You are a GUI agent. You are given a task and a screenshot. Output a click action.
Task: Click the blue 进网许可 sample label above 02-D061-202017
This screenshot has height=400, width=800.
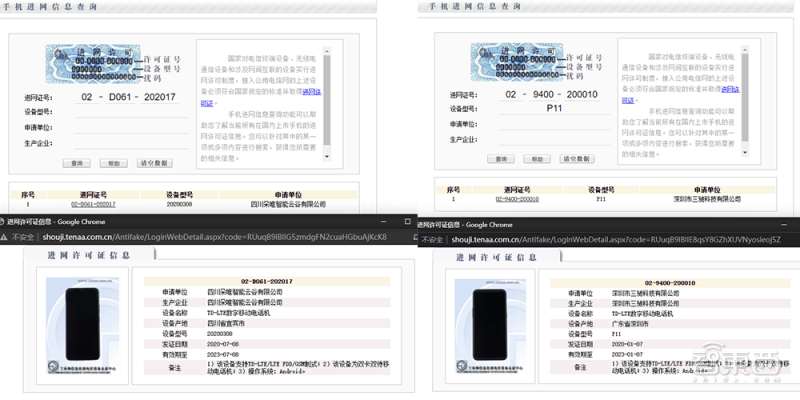[x=93, y=64]
